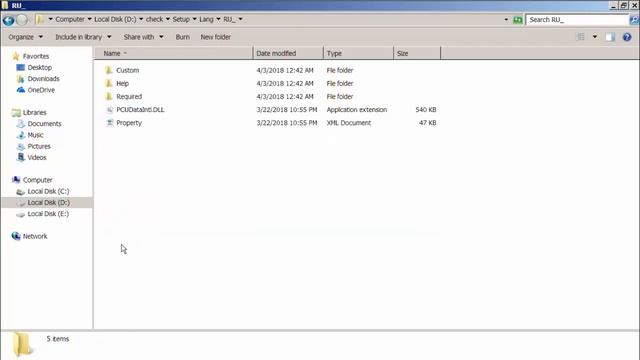Open Help via the blue question mark icon
Image resolution: width=640 pixels, height=360 pixels.
(627, 37)
